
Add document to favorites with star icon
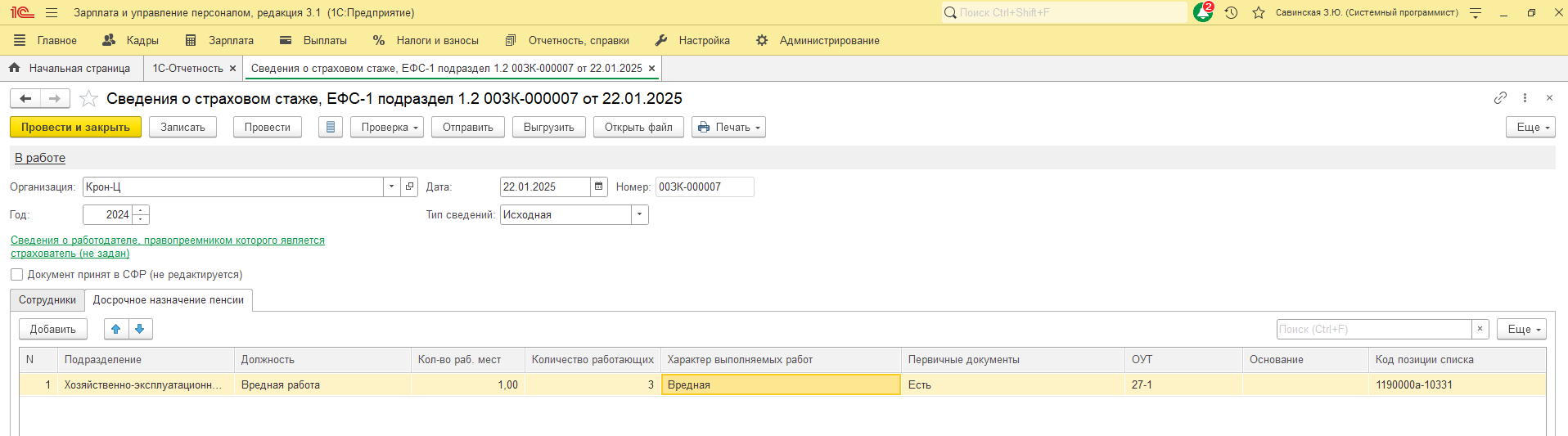[89, 99]
